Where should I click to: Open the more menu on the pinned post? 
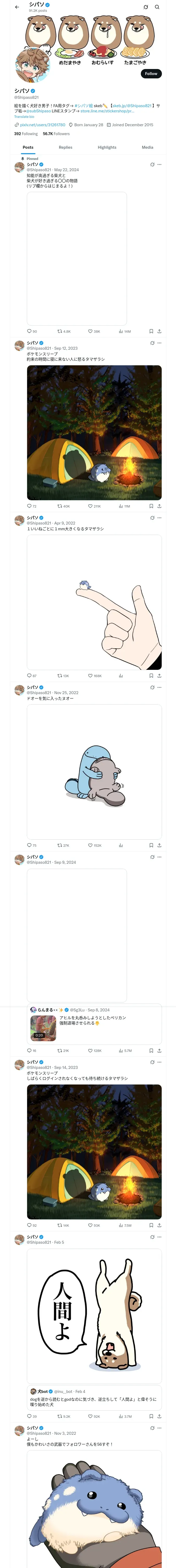(x=160, y=164)
